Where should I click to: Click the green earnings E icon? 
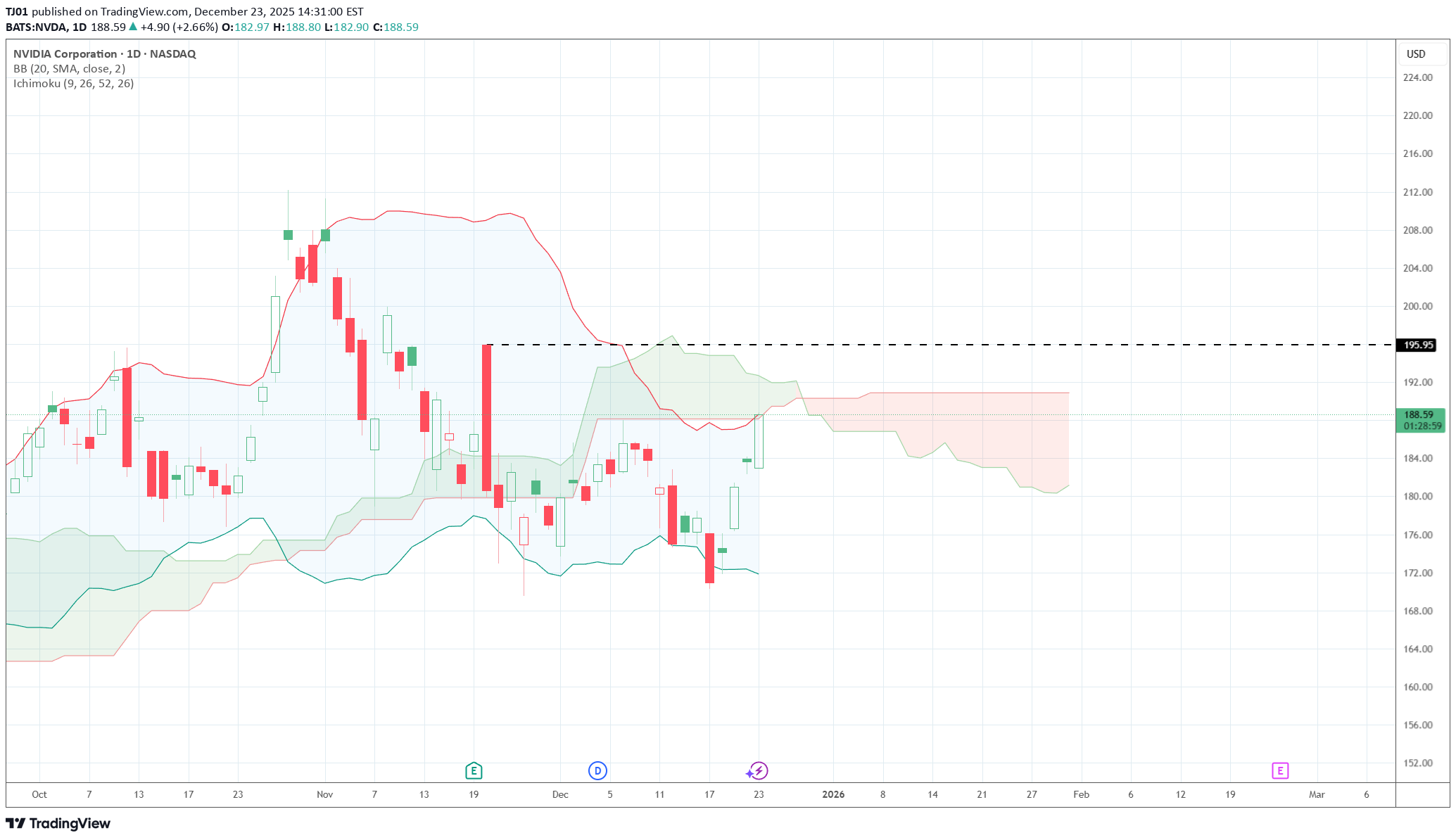474,771
